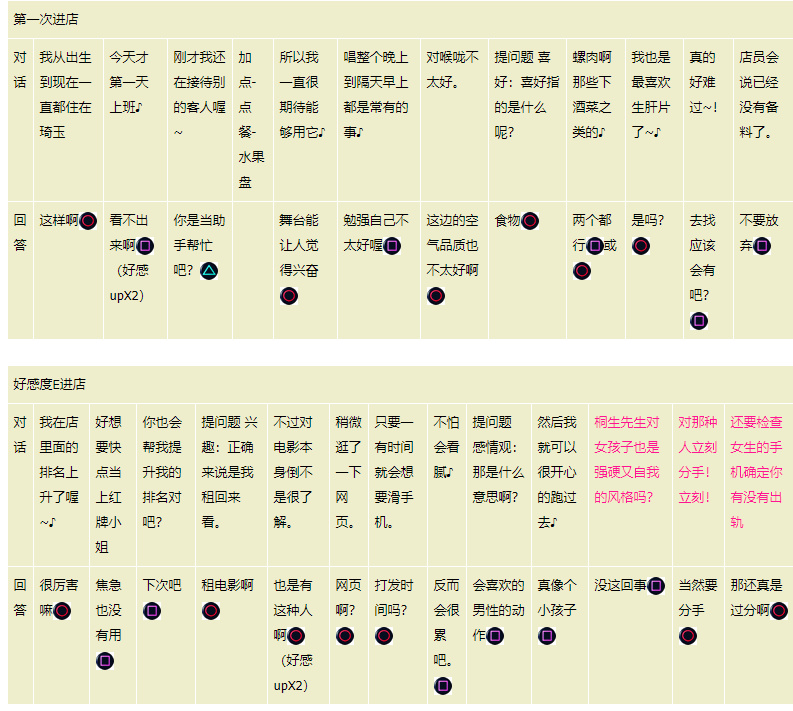Screen dimensions: 793x711
Task: Select the circle icon under 是吗?
Action: [x=641, y=246]
